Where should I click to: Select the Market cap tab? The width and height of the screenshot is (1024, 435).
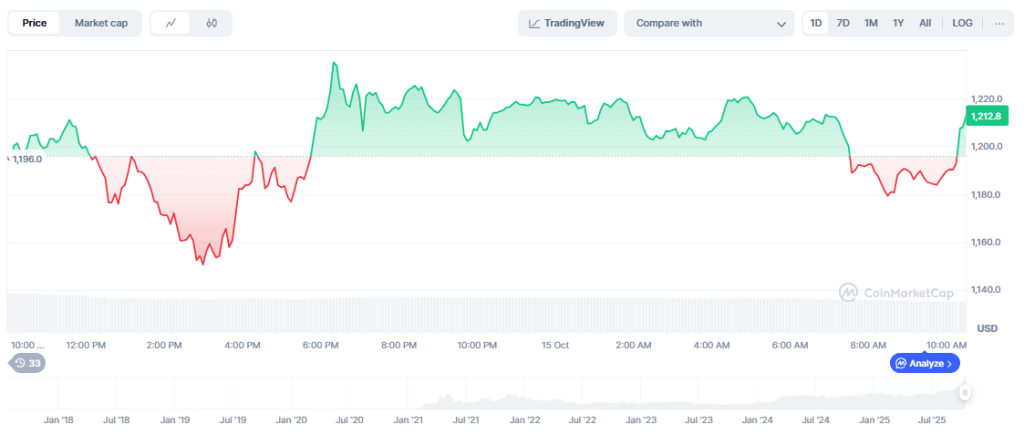[101, 23]
